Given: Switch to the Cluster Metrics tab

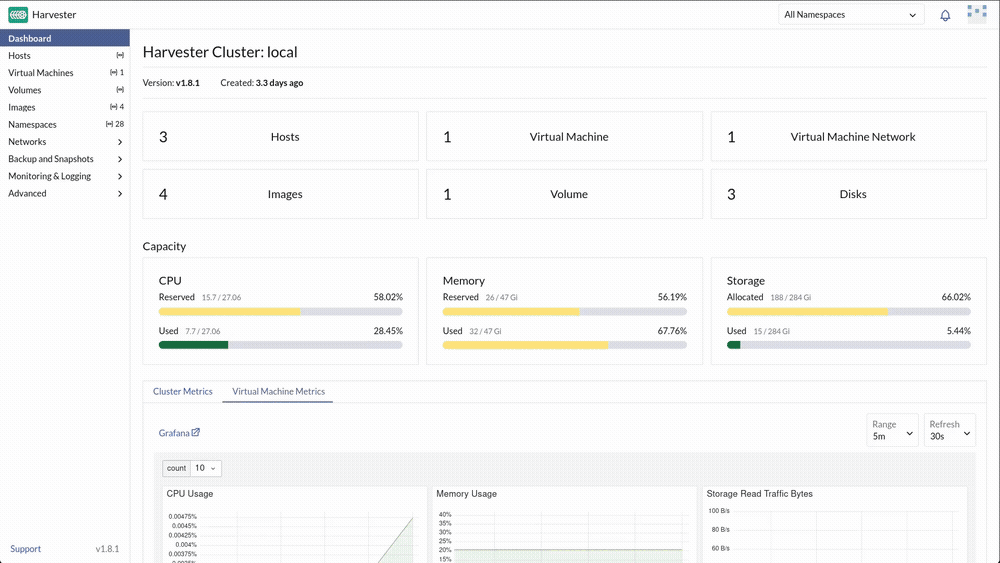Looking at the screenshot, I should pyautogui.click(x=182, y=391).
